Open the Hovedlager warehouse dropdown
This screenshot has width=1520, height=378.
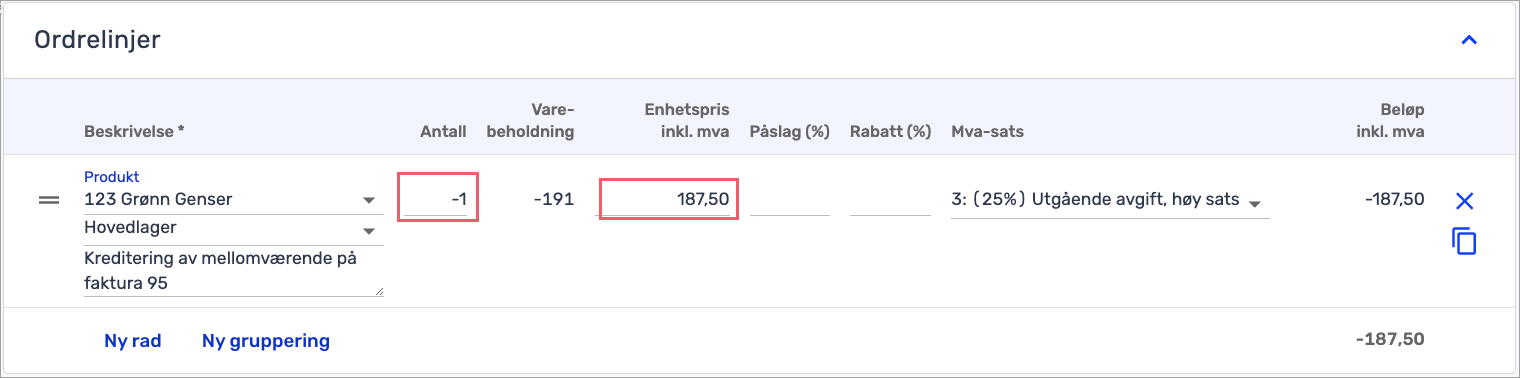pyautogui.click(x=369, y=228)
